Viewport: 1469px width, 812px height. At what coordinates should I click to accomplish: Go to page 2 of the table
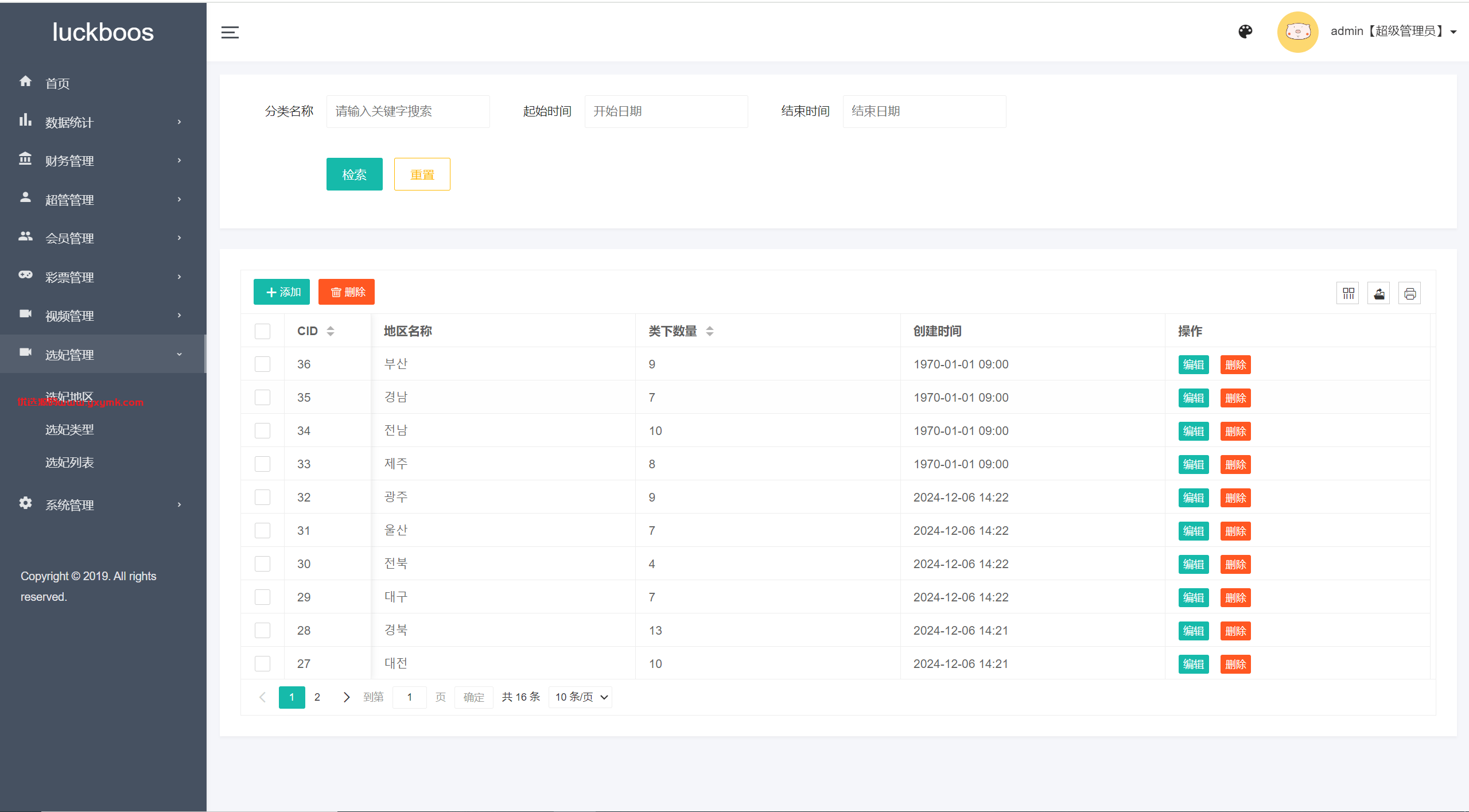coord(317,697)
